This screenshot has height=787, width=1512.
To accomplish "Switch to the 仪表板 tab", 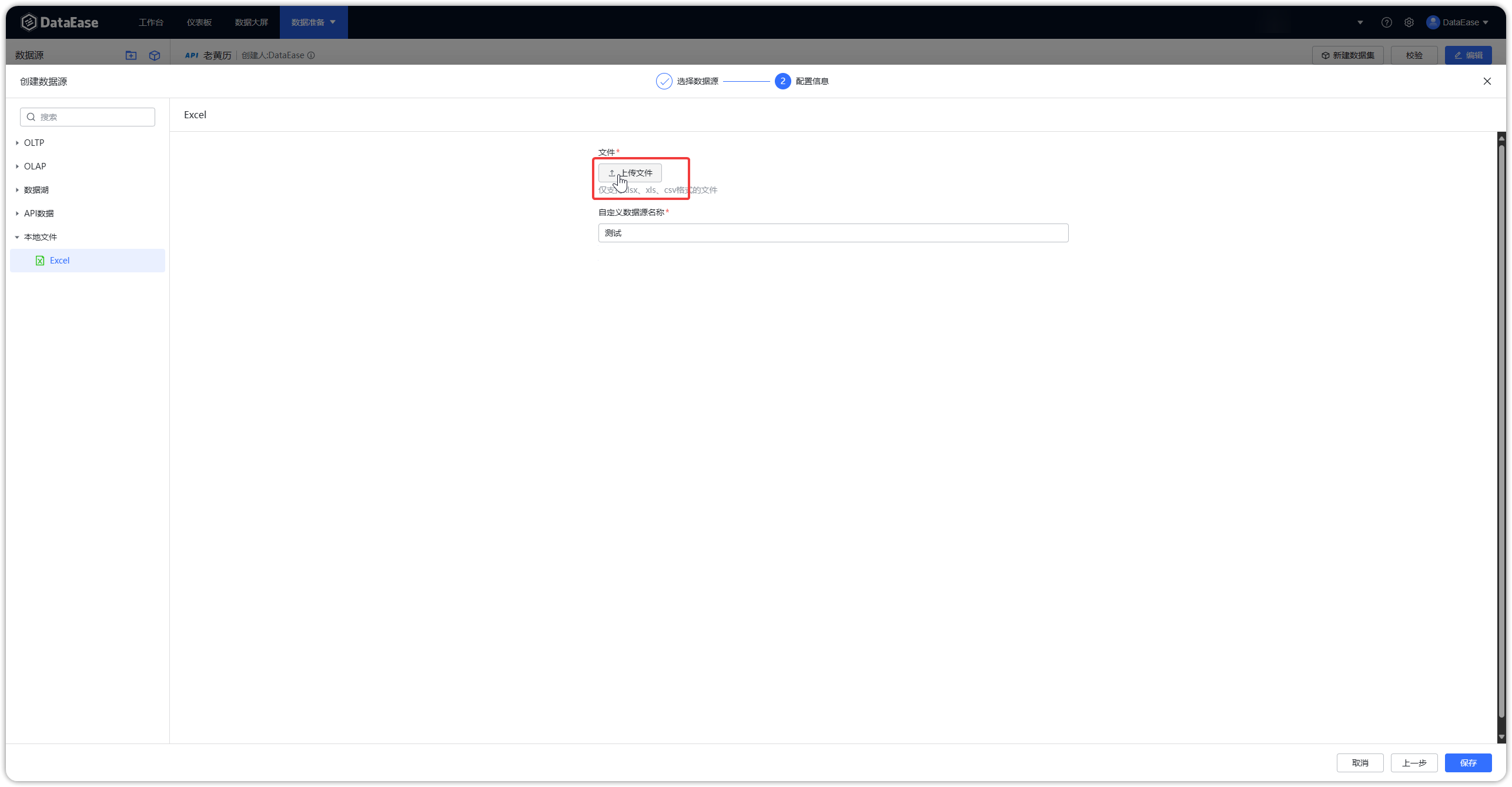I will tap(199, 22).
